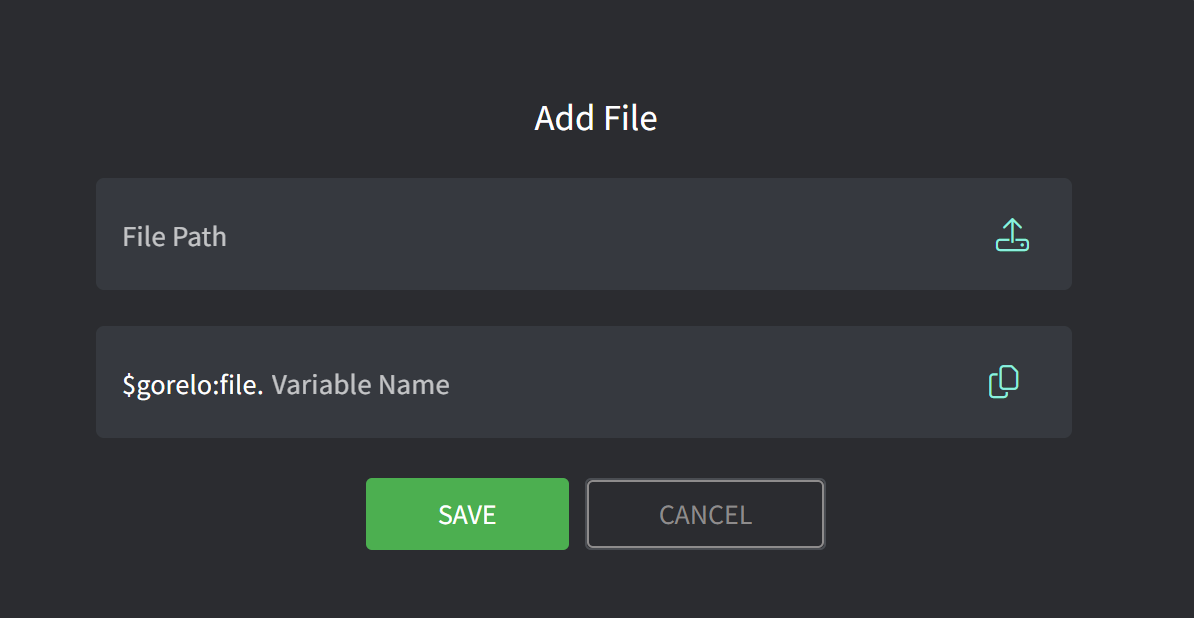The height and width of the screenshot is (618, 1194).
Task: Click the green SAVE button
Action: coord(468,514)
